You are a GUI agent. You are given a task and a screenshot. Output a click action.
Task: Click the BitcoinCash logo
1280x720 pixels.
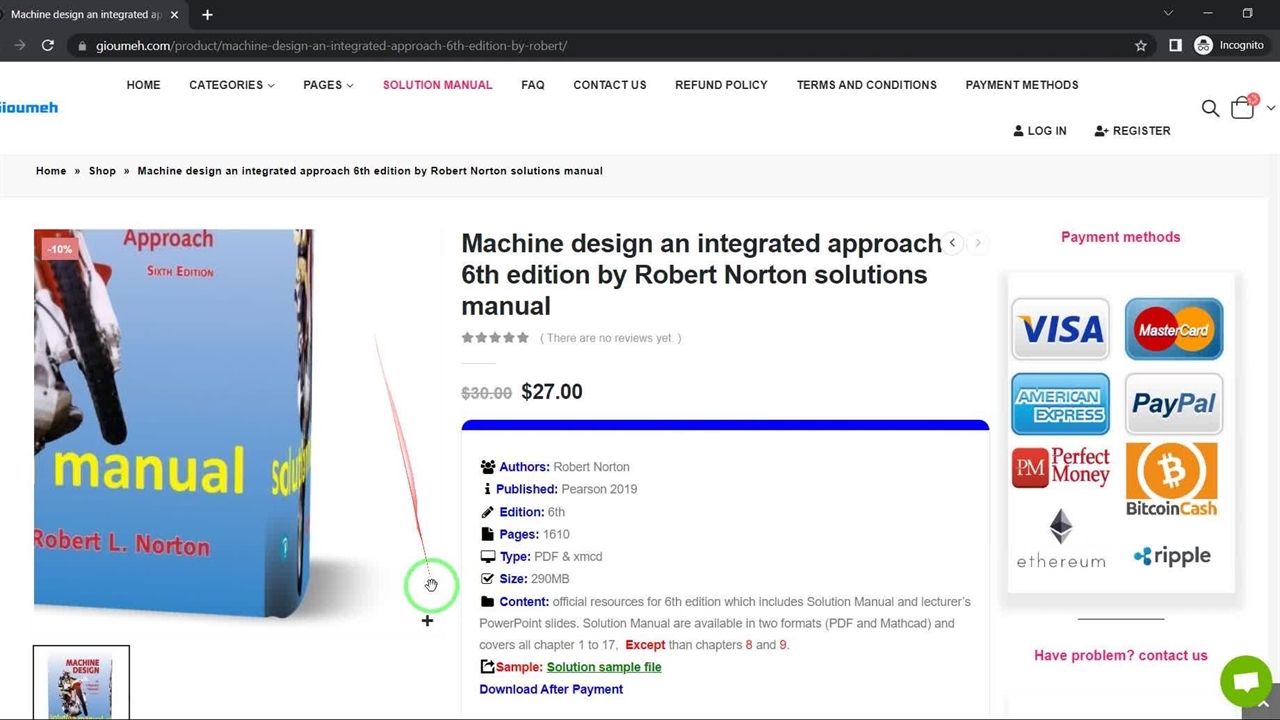[x=1172, y=479]
